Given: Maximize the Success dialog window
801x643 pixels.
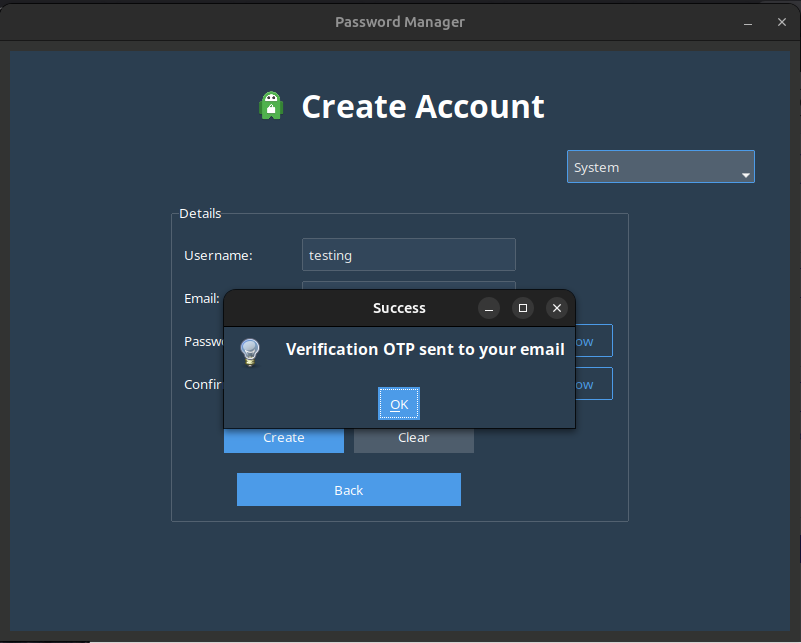Looking at the screenshot, I should coord(522,308).
